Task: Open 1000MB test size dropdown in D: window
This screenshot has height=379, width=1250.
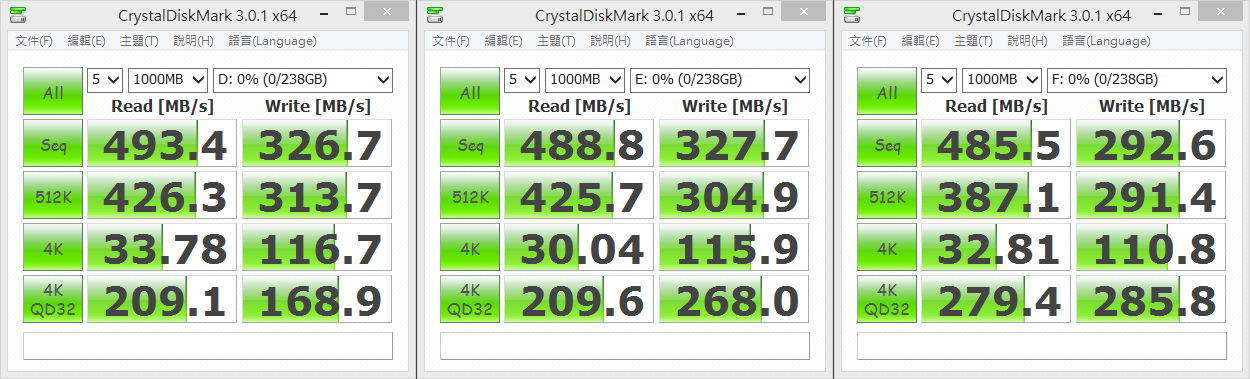Action: click(x=168, y=80)
